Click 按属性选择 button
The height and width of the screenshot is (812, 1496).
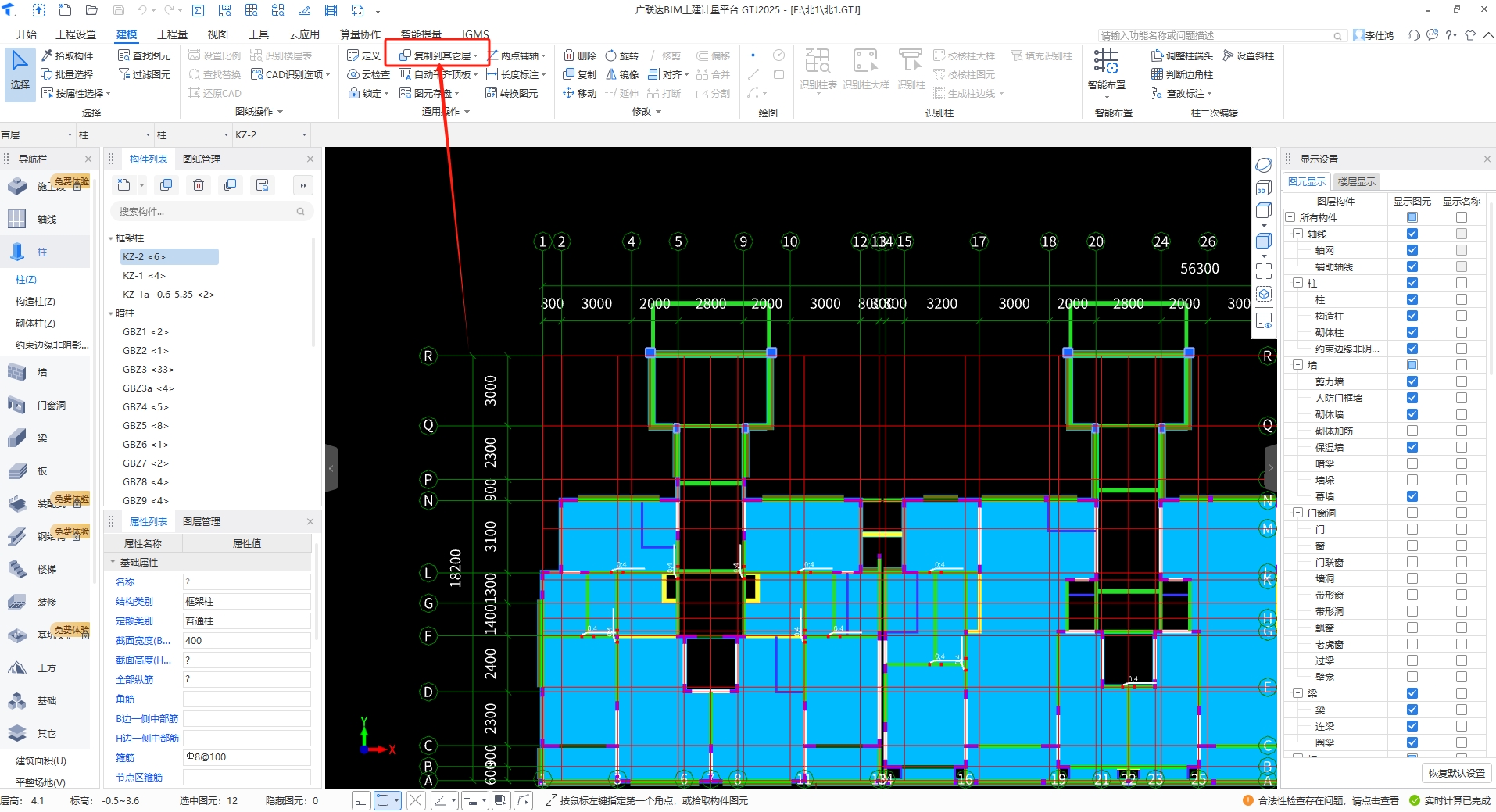click(x=76, y=93)
